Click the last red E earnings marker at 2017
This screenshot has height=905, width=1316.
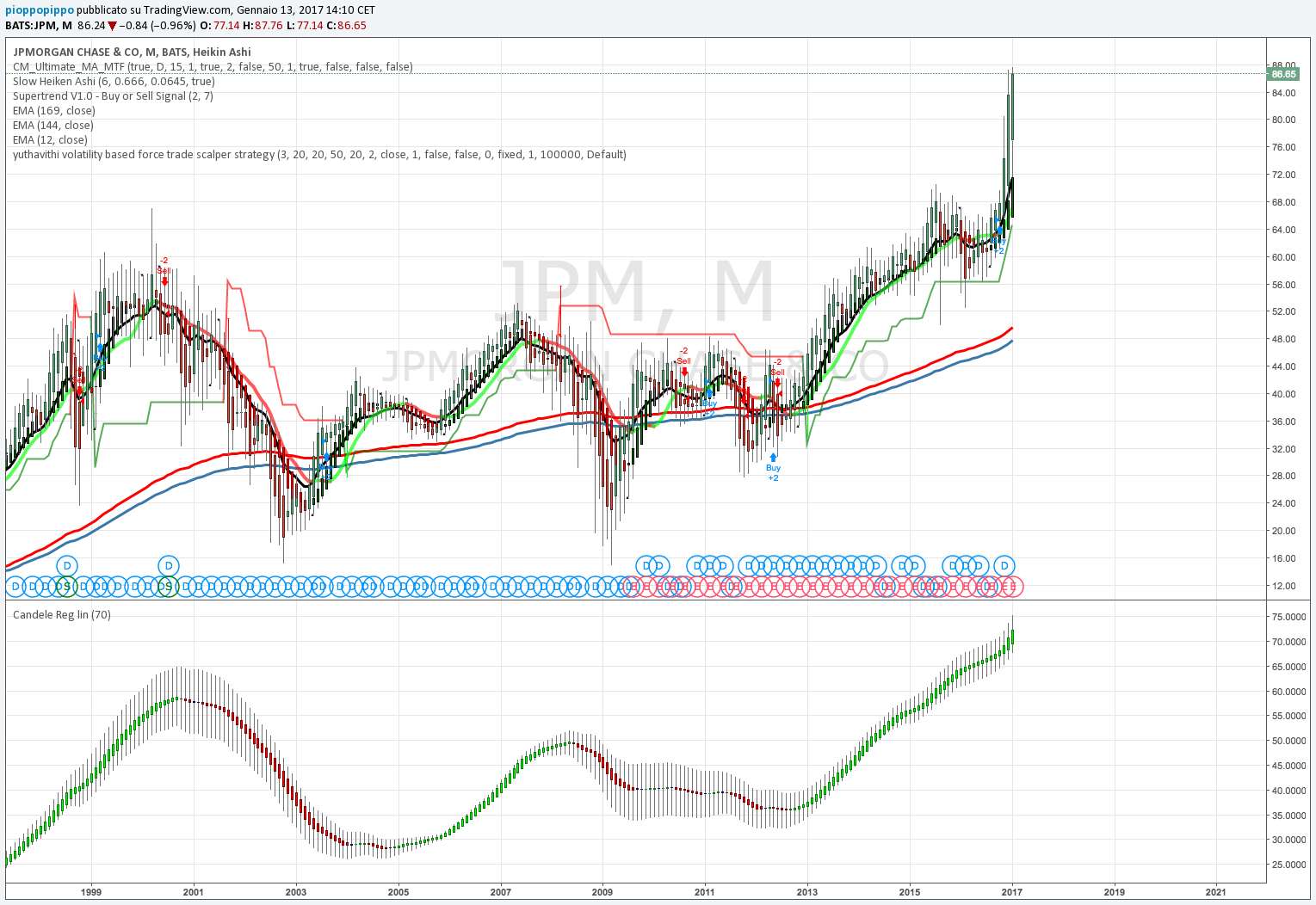pyautogui.click(x=1013, y=587)
